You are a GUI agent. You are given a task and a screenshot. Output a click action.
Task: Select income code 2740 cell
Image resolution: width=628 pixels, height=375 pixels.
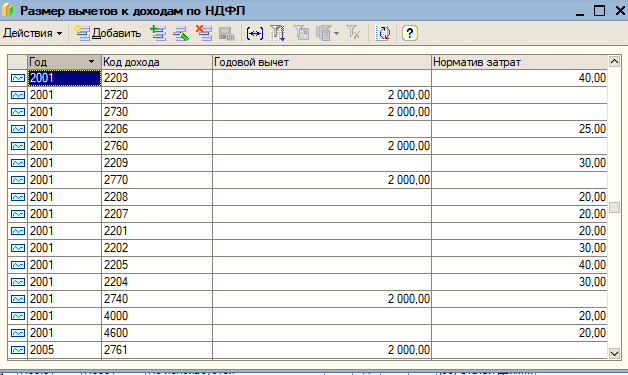(157, 299)
